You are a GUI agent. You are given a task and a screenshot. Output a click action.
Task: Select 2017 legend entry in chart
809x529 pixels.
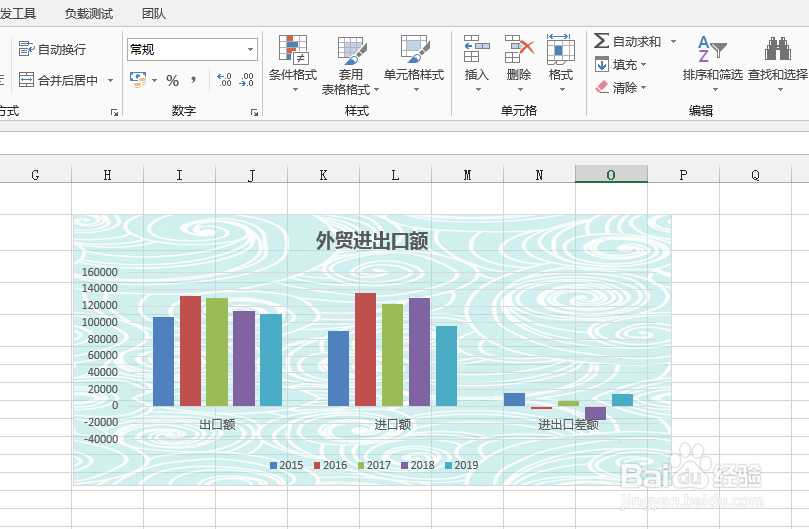pos(374,465)
